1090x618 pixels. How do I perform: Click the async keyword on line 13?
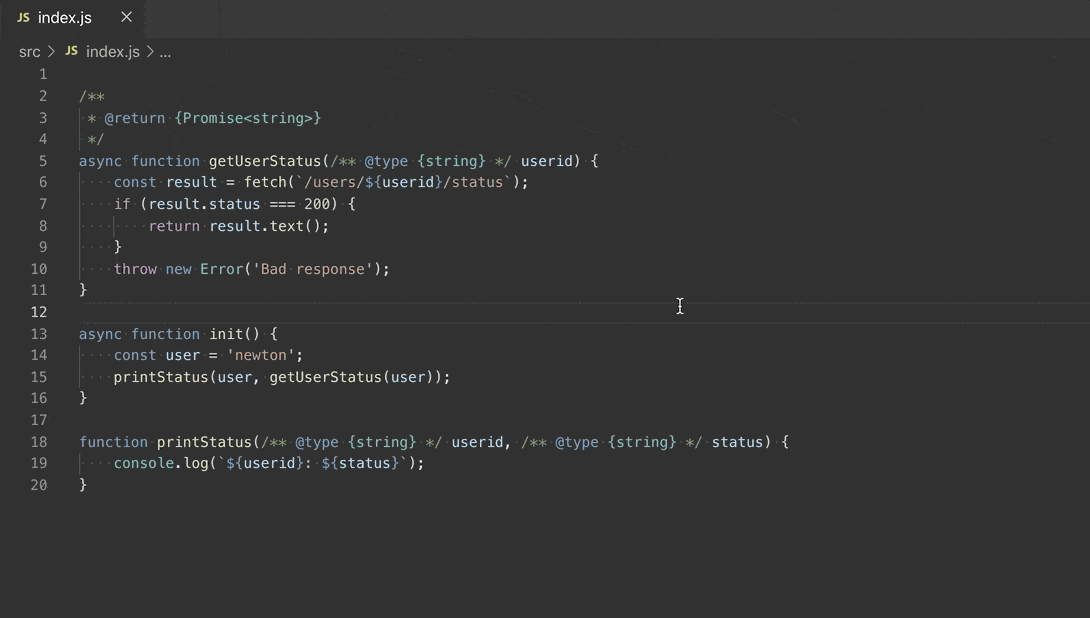tap(99, 333)
